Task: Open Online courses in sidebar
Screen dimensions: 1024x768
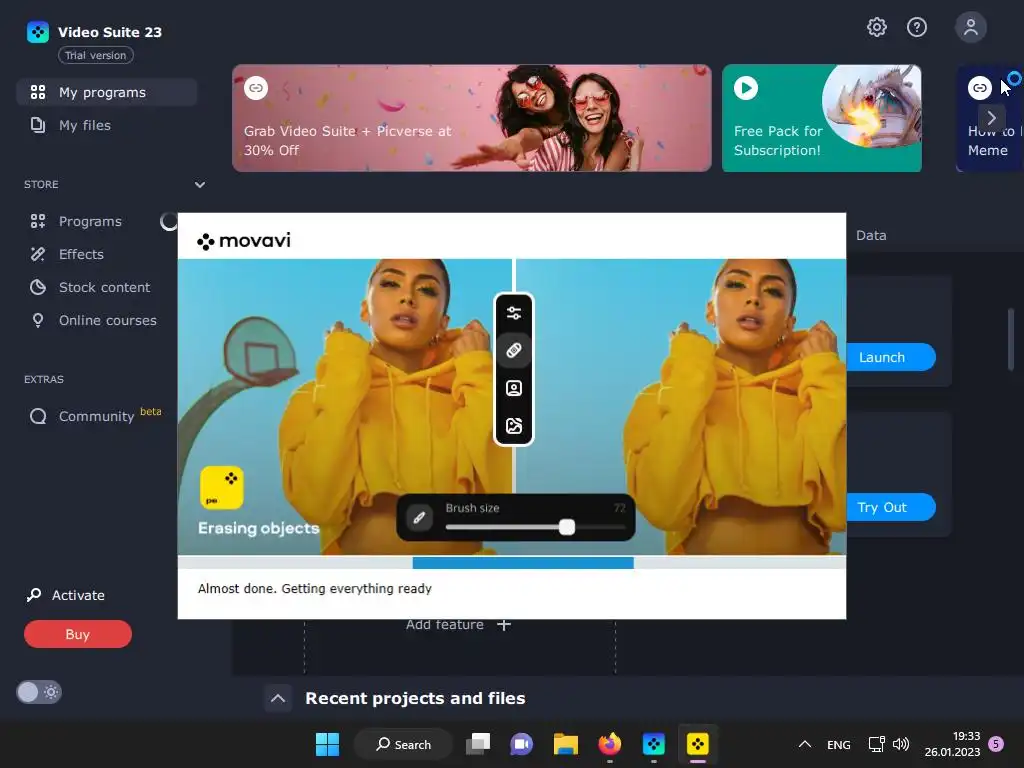Action: pyautogui.click(x=107, y=320)
